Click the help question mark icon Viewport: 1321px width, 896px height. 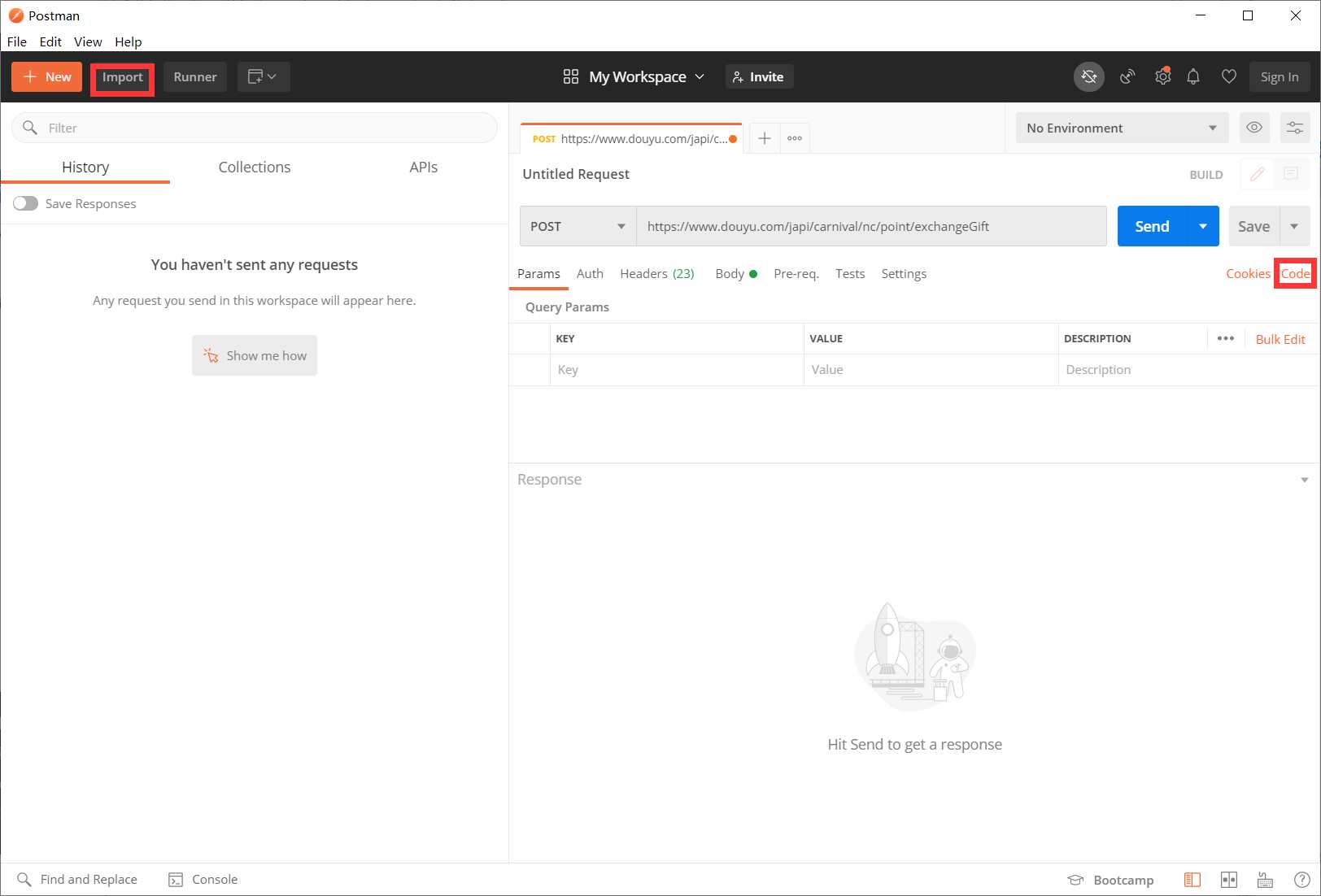(x=1301, y=880)
